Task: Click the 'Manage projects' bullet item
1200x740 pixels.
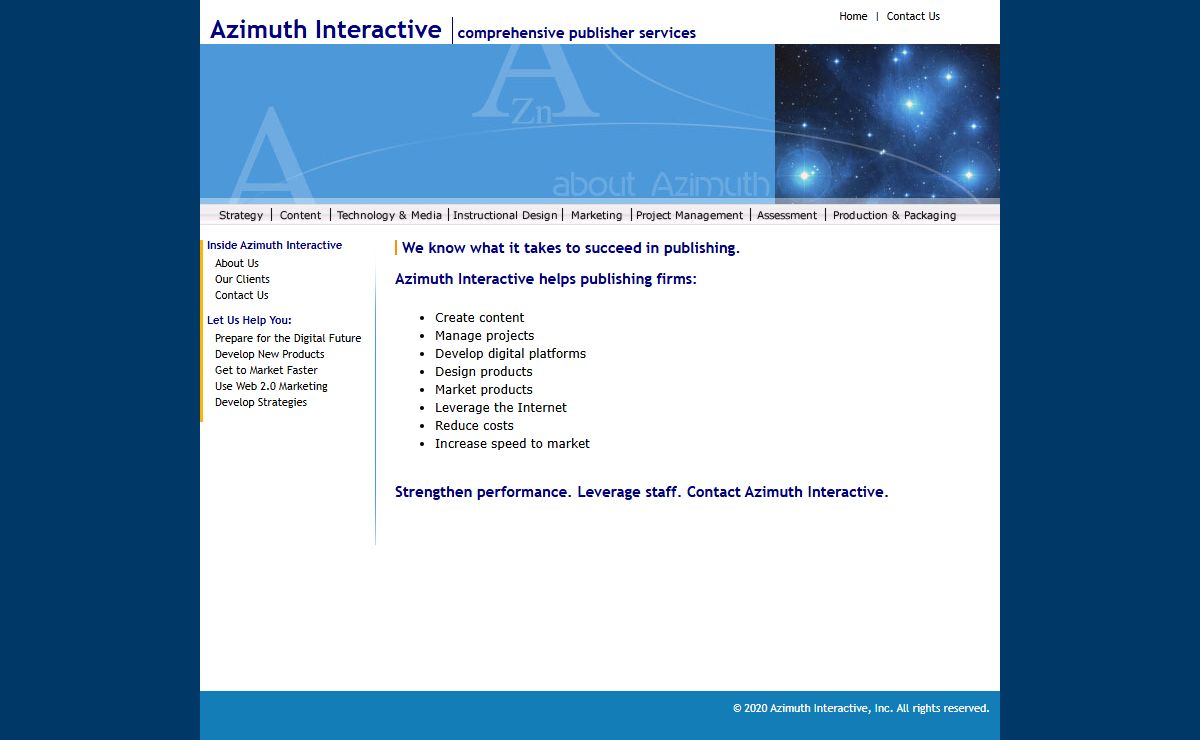Action: [x=484, y=336]
